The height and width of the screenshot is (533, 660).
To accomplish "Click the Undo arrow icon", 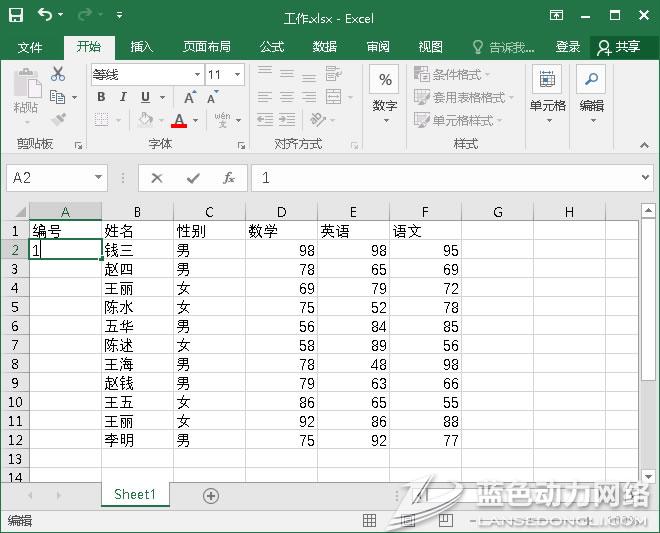I will [45, 16].
